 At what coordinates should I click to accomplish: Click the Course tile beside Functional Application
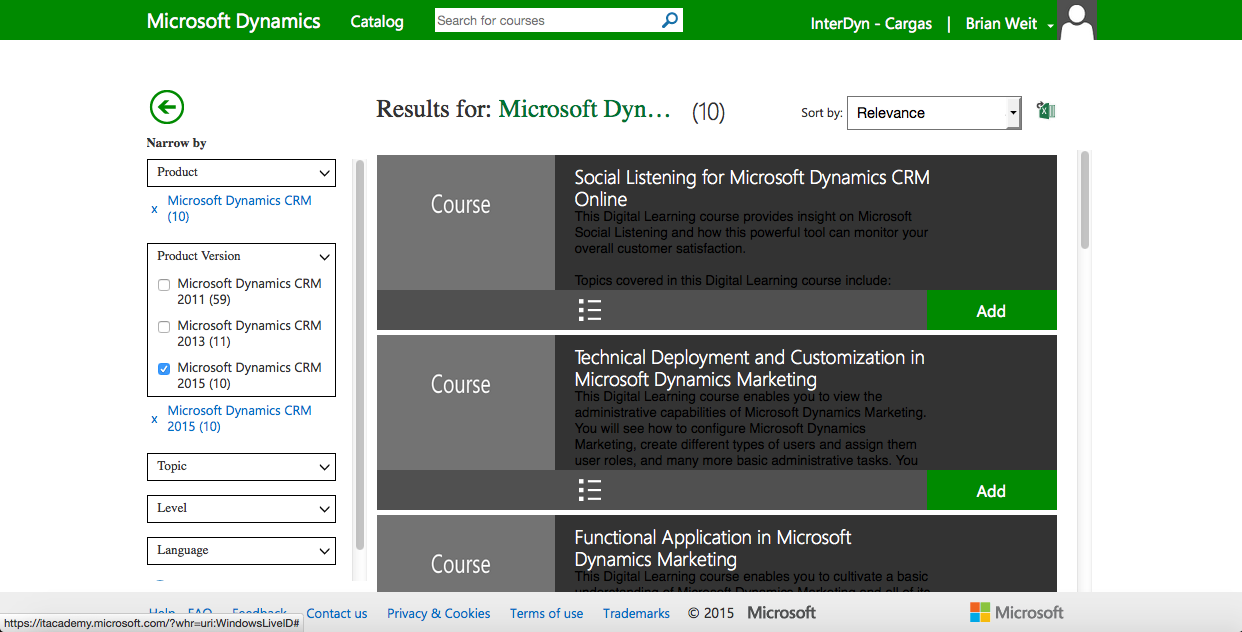pyautogui.click(x=465, y=554)
